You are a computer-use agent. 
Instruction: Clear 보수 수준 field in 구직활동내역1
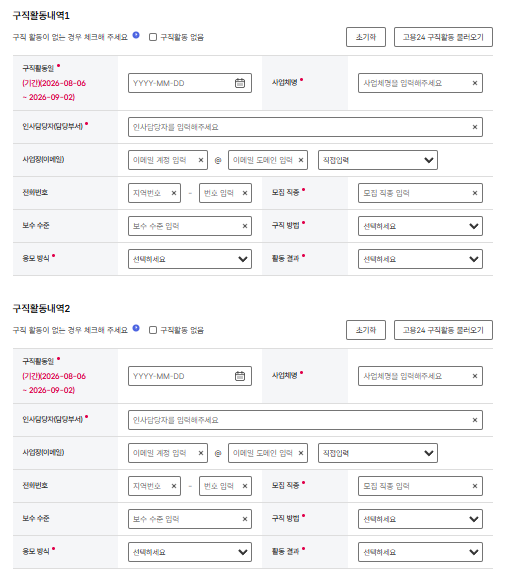tap(245, 226)
